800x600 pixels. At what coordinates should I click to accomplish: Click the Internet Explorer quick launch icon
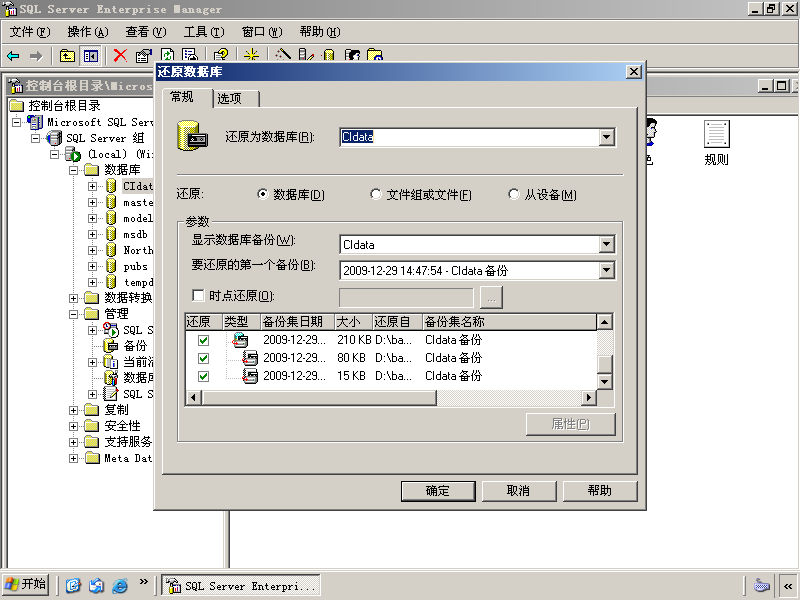pos(120,585)
